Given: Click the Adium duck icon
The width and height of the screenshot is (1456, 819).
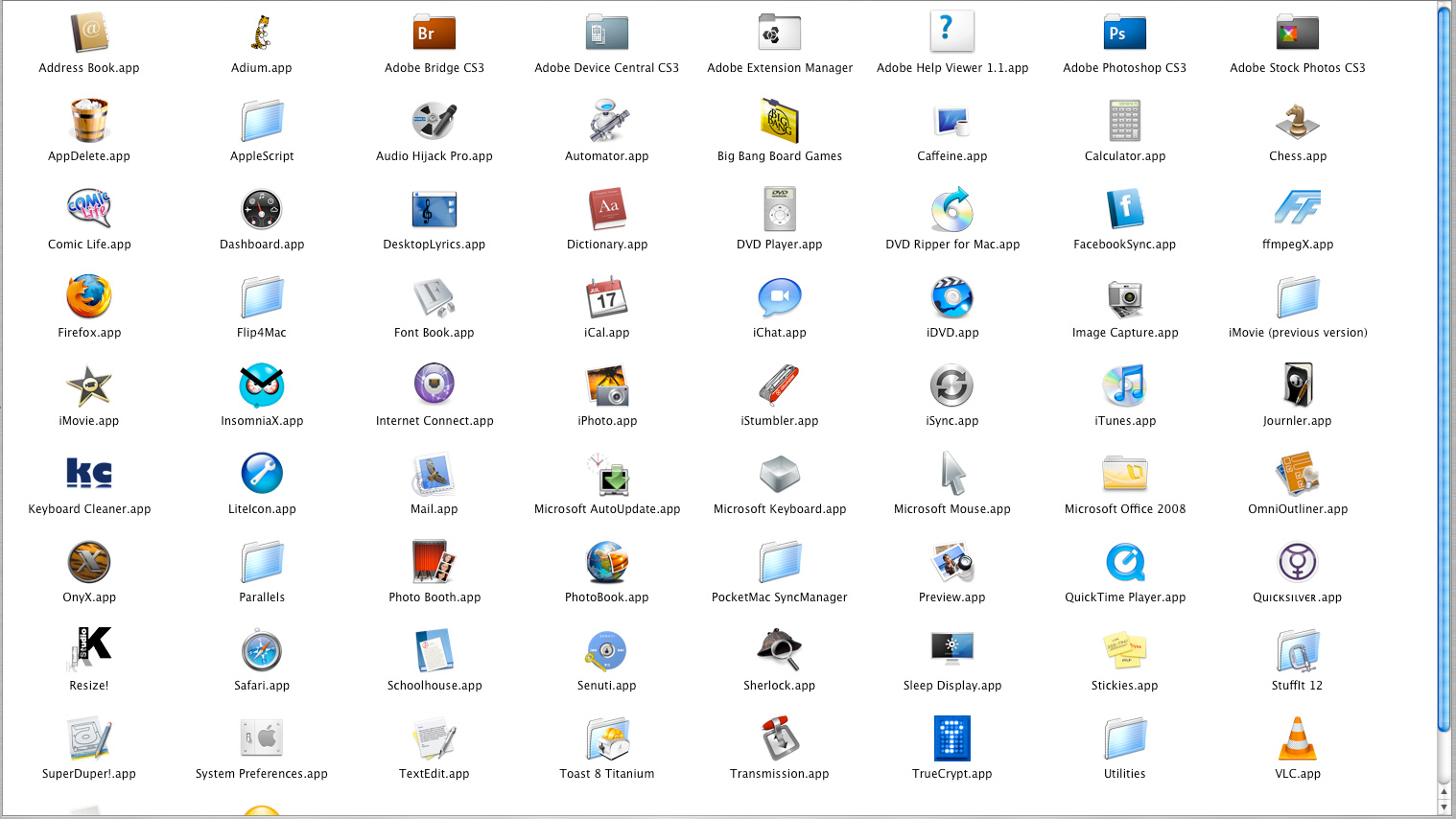Looking at the screenshot, I should [x=262, y=33].
